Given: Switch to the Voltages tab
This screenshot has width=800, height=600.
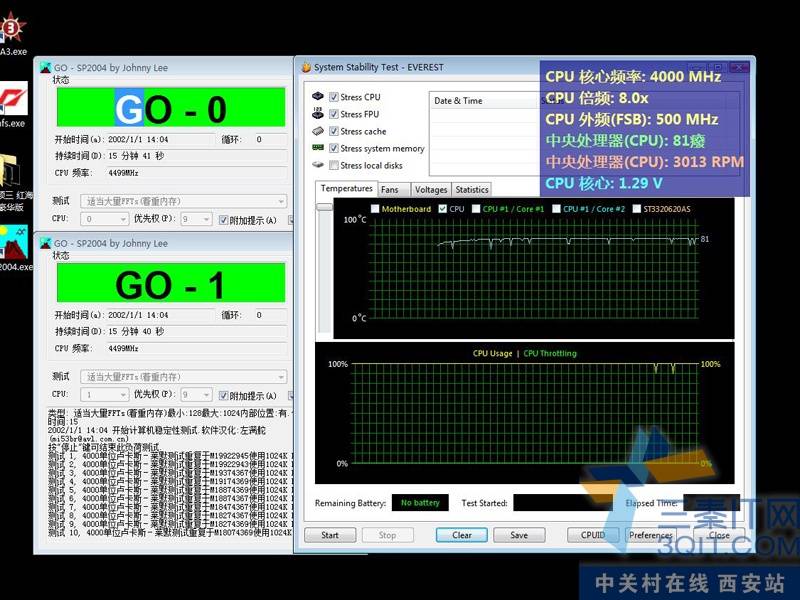Looking at the screenshot, I should [x=431, y=189].
